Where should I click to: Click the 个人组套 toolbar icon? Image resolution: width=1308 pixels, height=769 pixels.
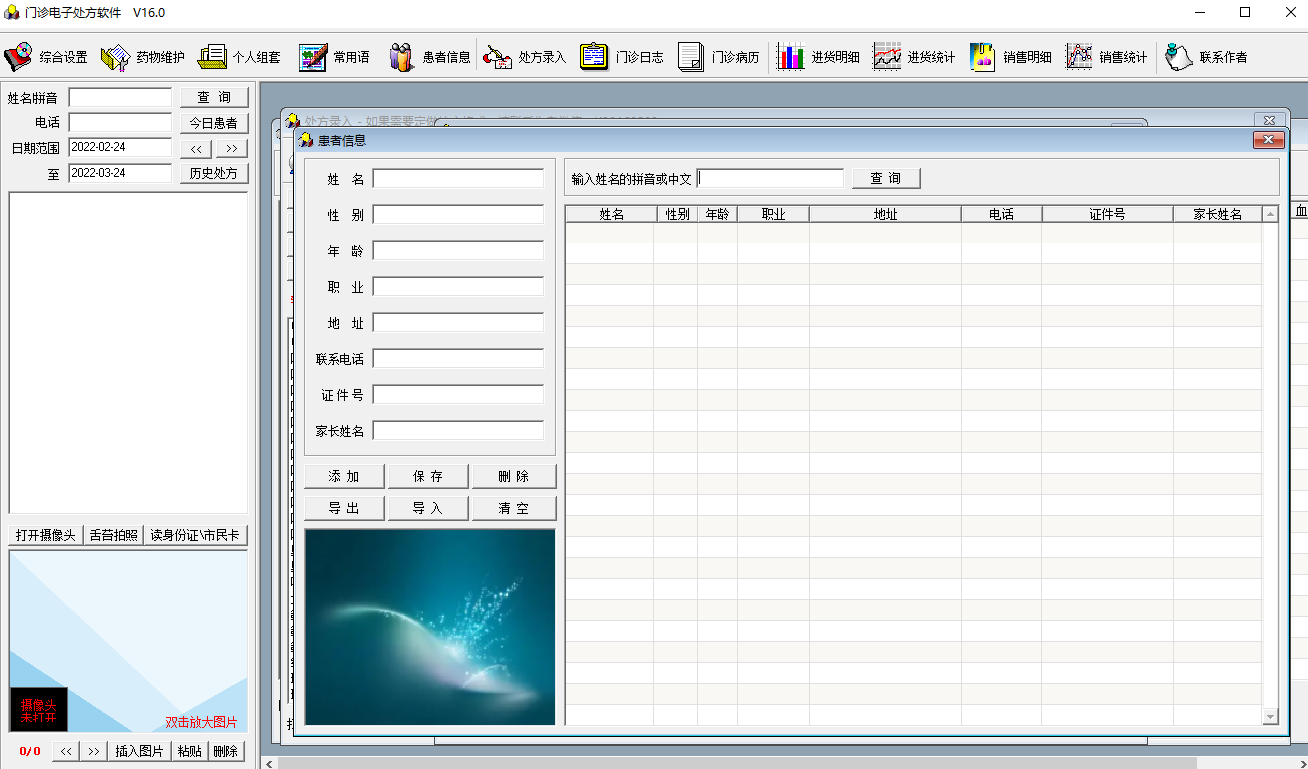tap(212, 57)
